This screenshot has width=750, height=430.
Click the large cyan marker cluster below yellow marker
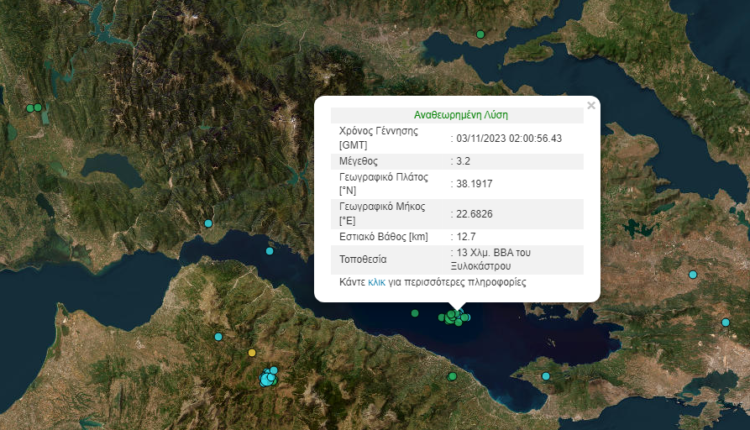tap(268, 377)
